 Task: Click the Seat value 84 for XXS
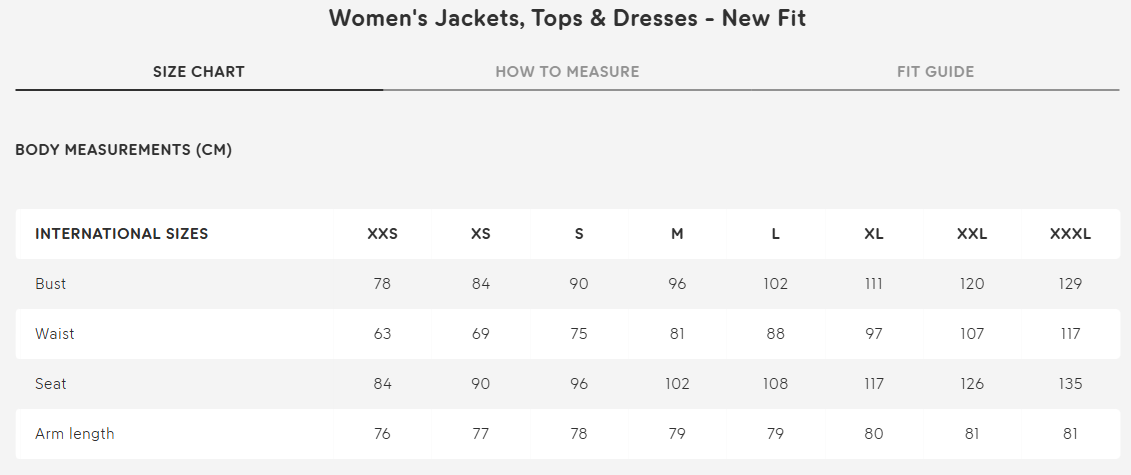coord(382,384)
